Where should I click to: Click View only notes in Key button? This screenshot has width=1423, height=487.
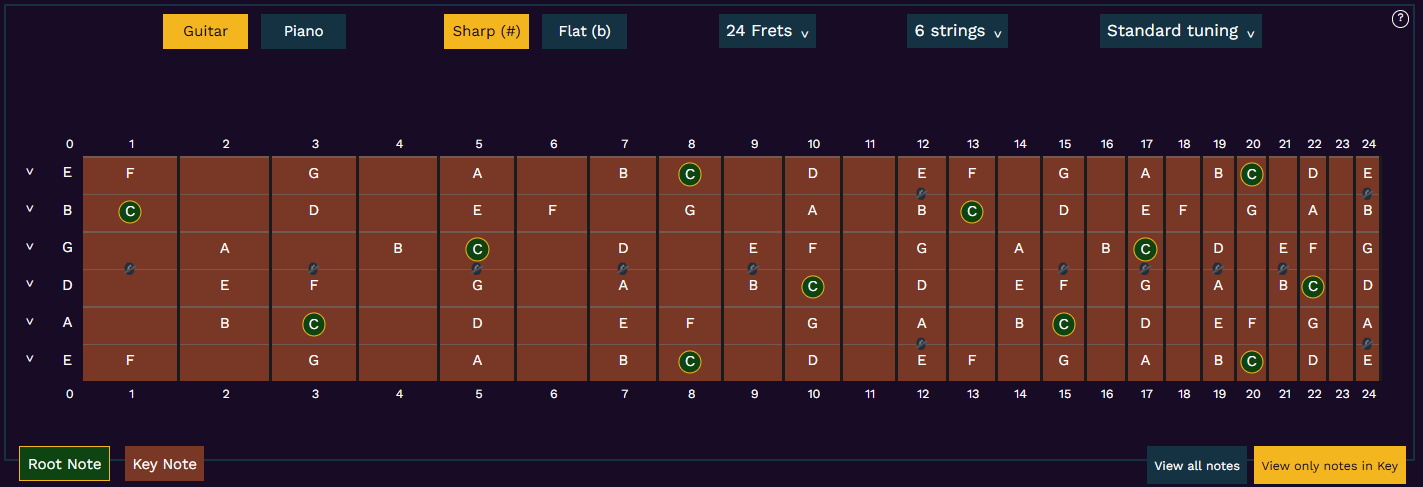[x=1330, y=465]
